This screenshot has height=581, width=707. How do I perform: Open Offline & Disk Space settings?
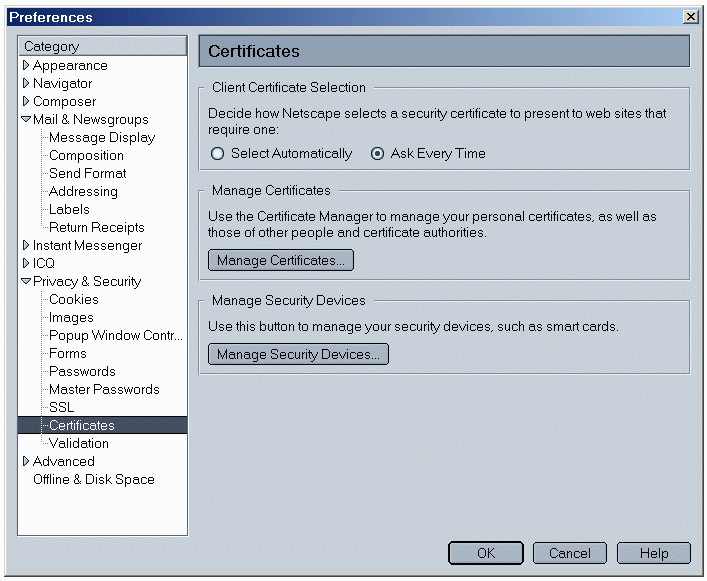tap(94, 480)
